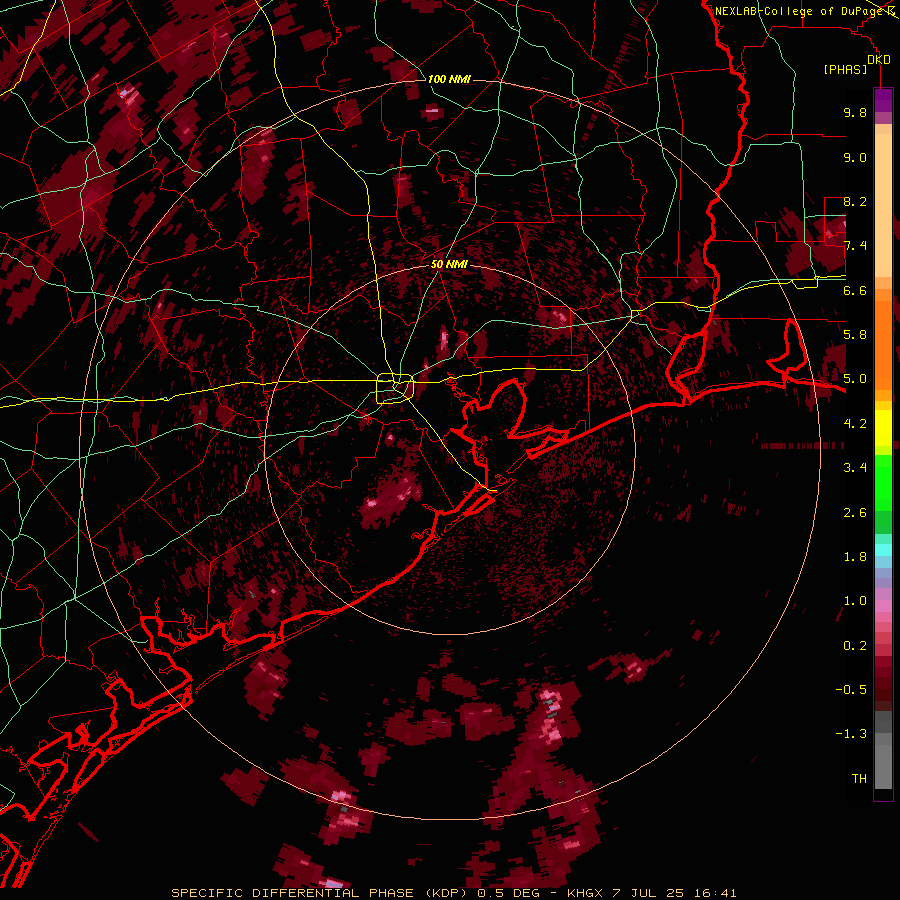Click the 0.5 DEG elevation text
900x900 pixels.
[509, 893]
